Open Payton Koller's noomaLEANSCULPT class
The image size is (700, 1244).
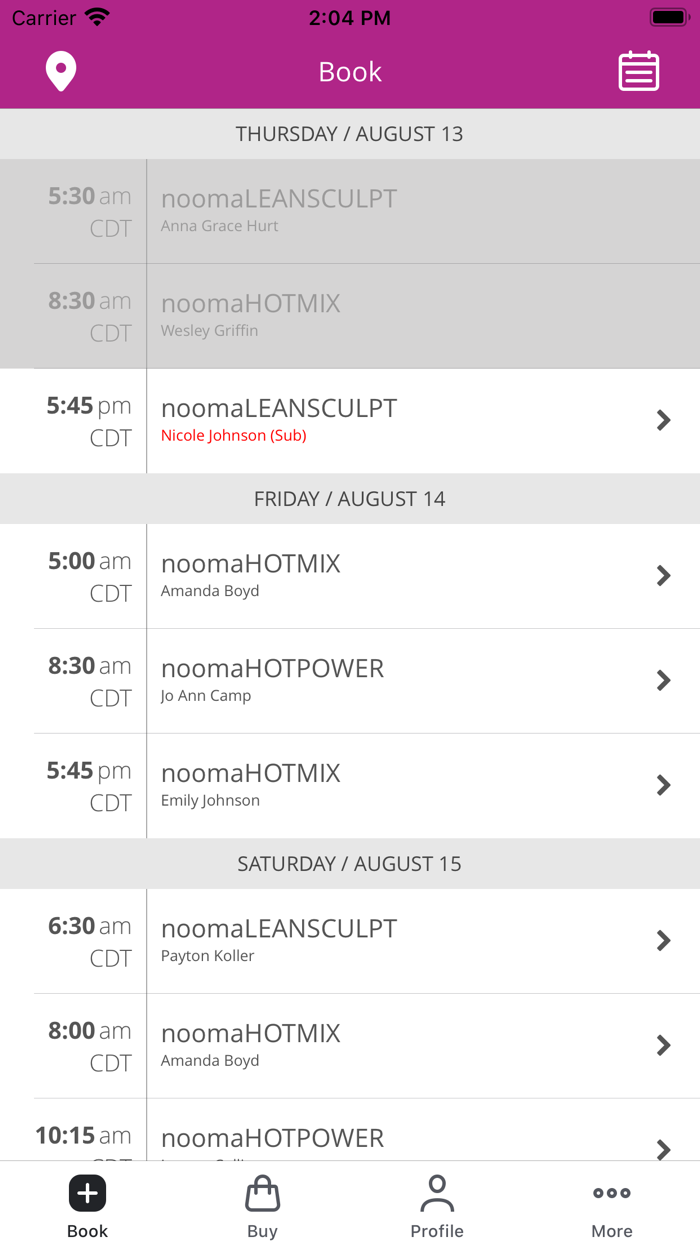[x=279, y=940]
